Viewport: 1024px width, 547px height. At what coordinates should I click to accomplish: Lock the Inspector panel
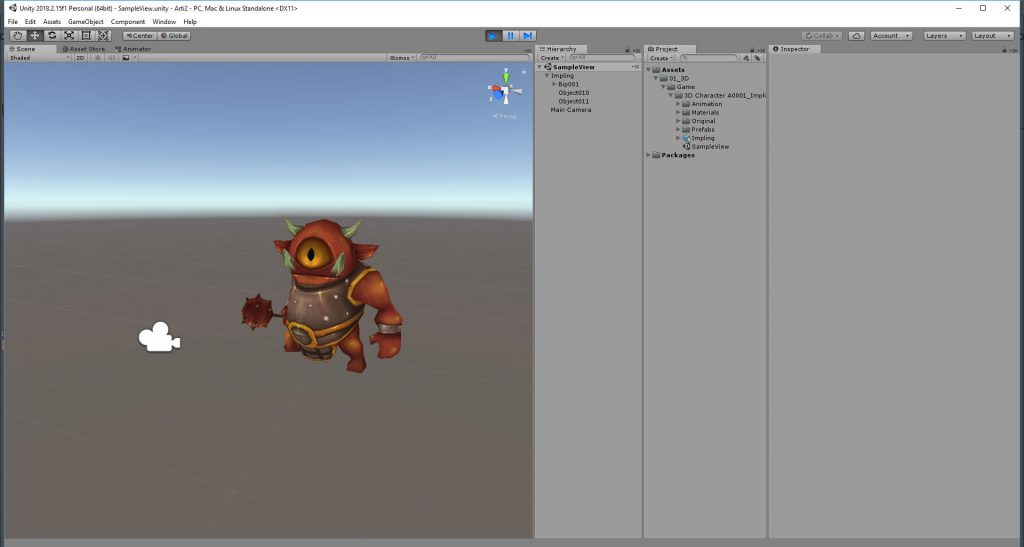1006,50
